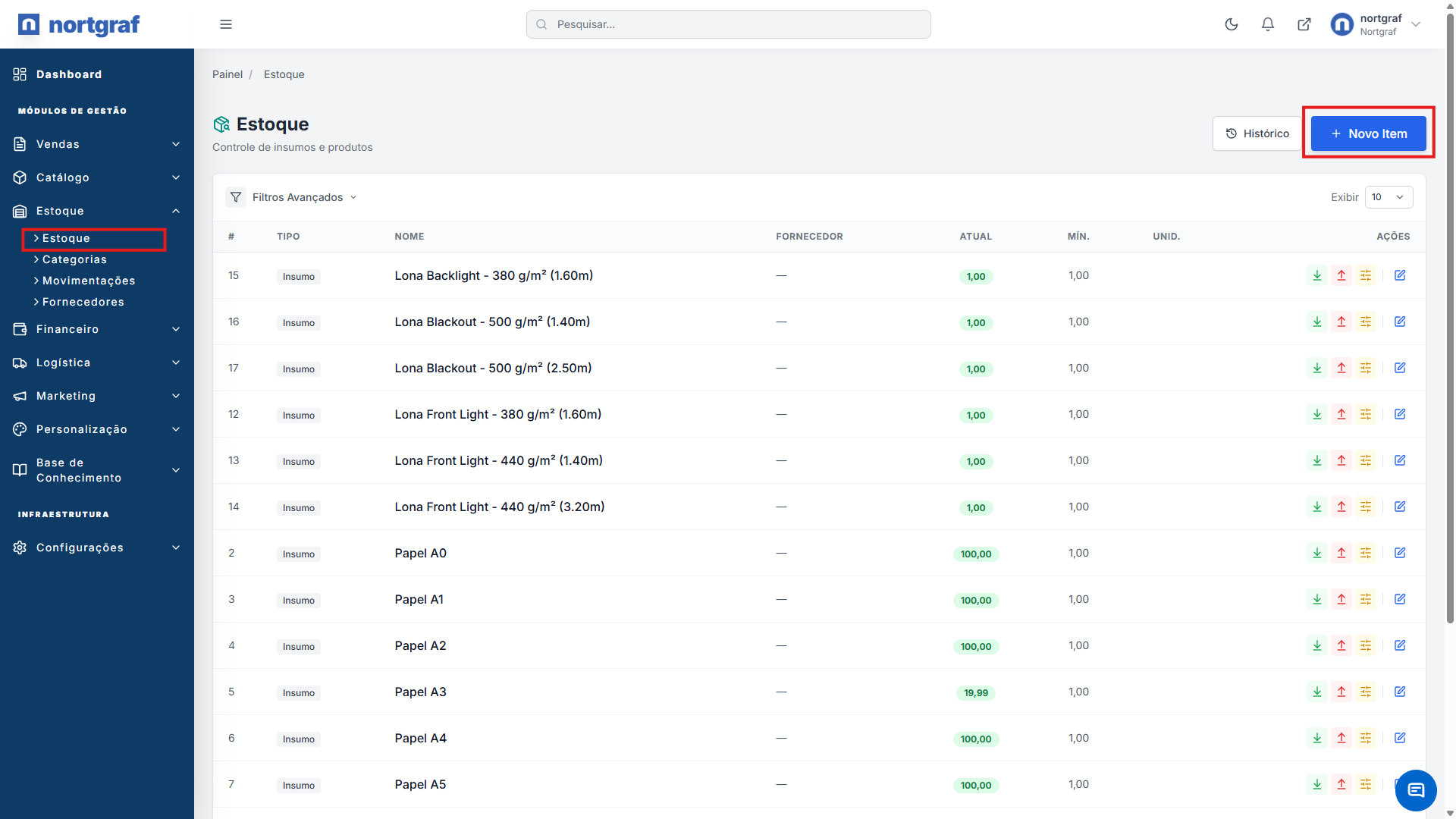Open the Exibir rows-per-page dropdown
Screen dimensions: 1456x819
1388,197
